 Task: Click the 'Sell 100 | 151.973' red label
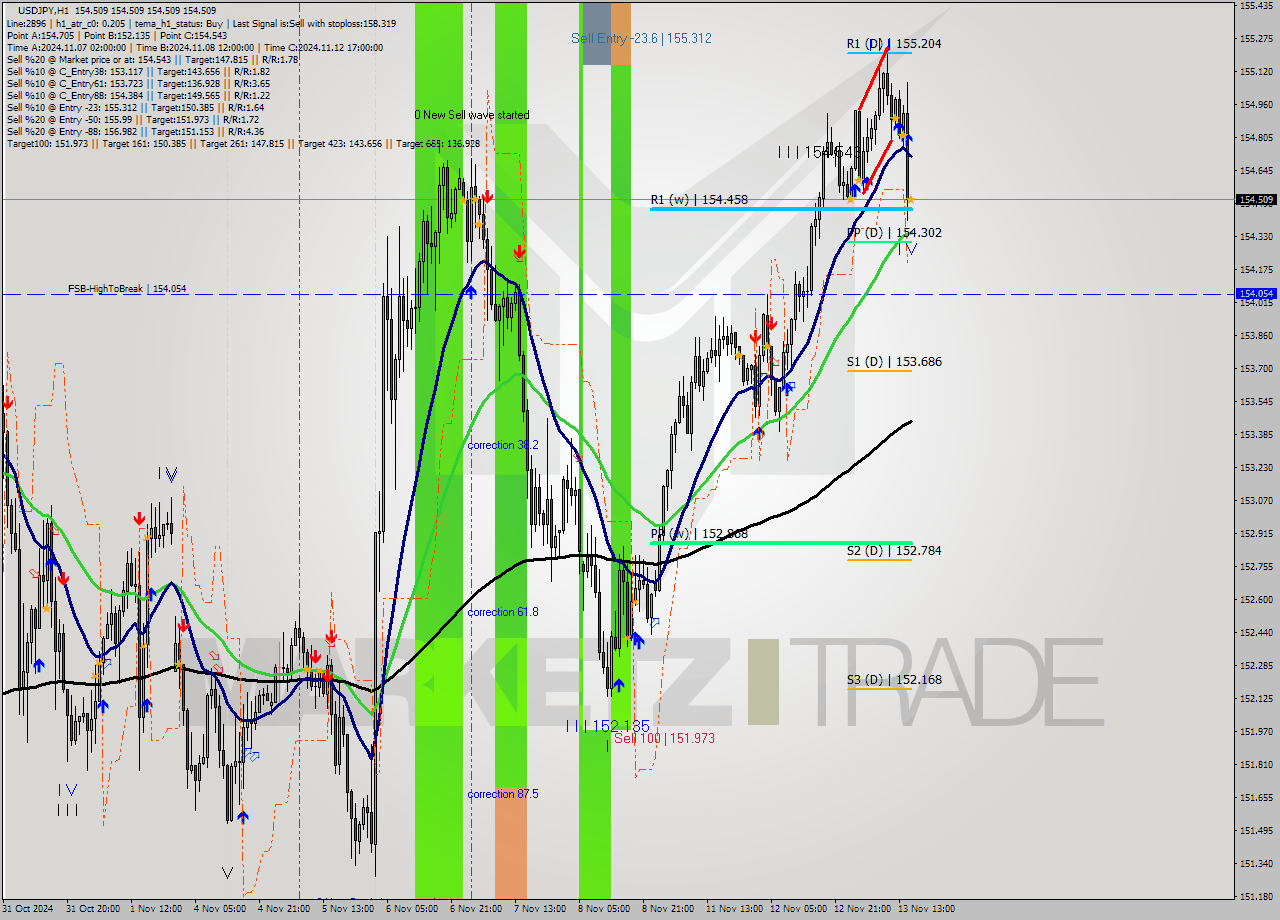(x=664, y=739)
